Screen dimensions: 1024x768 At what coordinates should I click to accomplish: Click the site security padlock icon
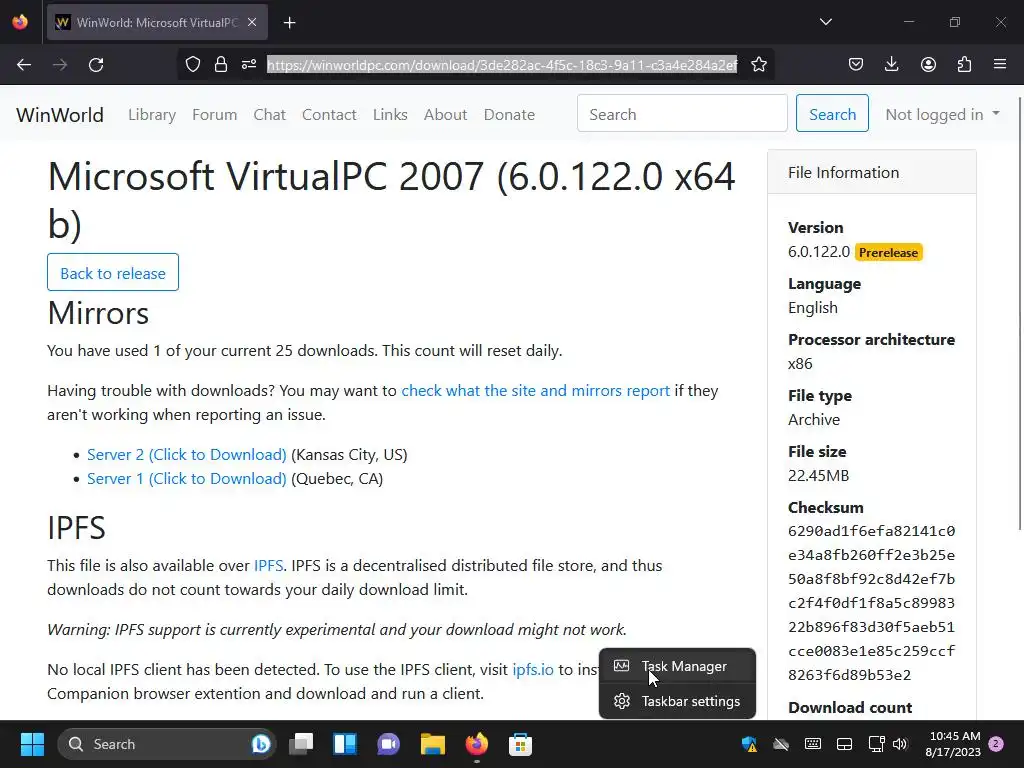221,65
